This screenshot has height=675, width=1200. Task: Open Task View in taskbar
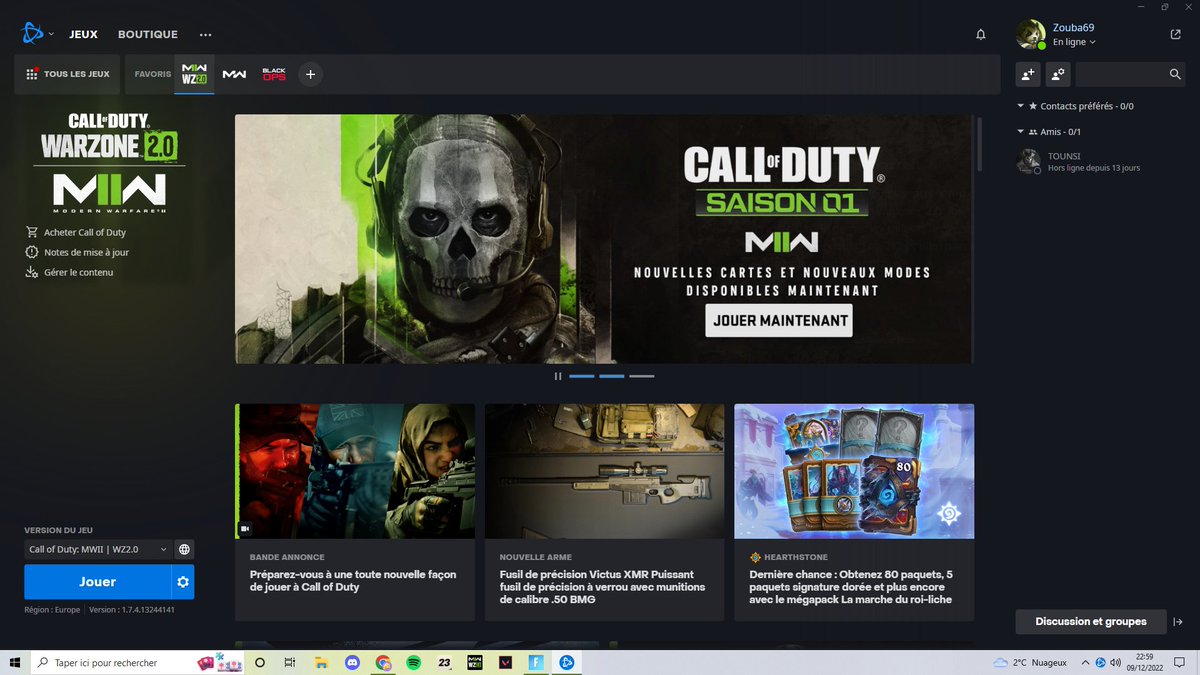point(290,662)
